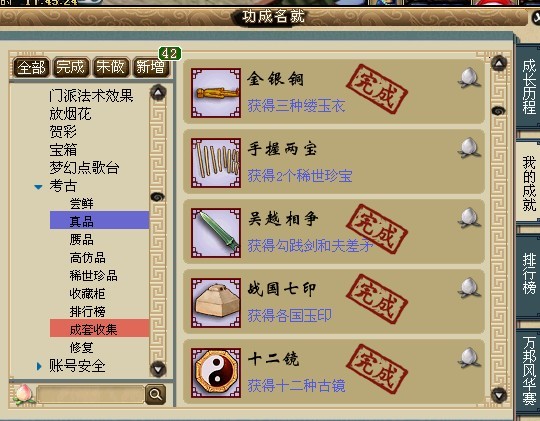Switch to the 排行榜 side tab
Image resolution: width=540 pixels, height=421 pixels.
(529, 274)
